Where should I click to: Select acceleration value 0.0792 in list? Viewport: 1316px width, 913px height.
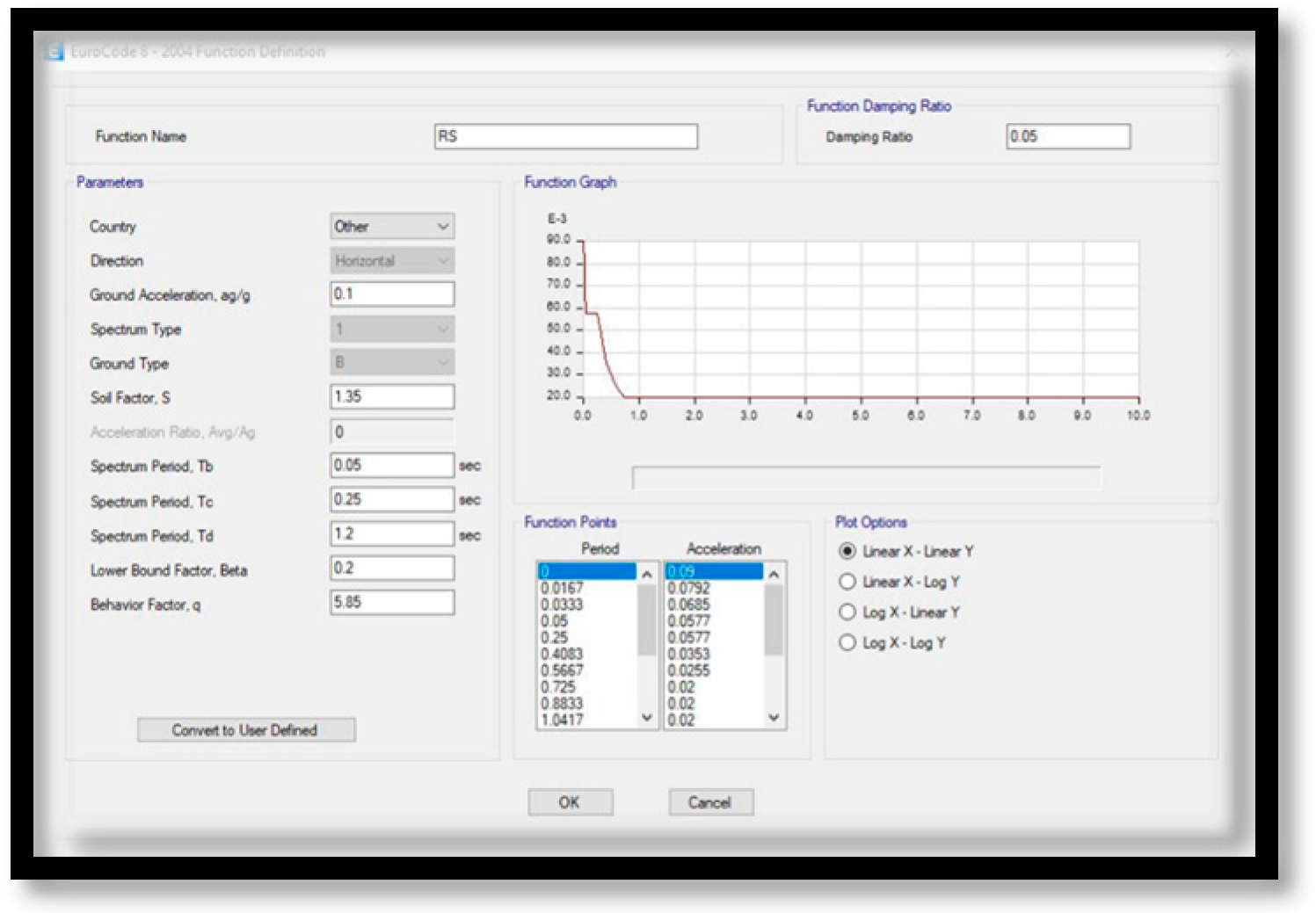coord(712,588)
